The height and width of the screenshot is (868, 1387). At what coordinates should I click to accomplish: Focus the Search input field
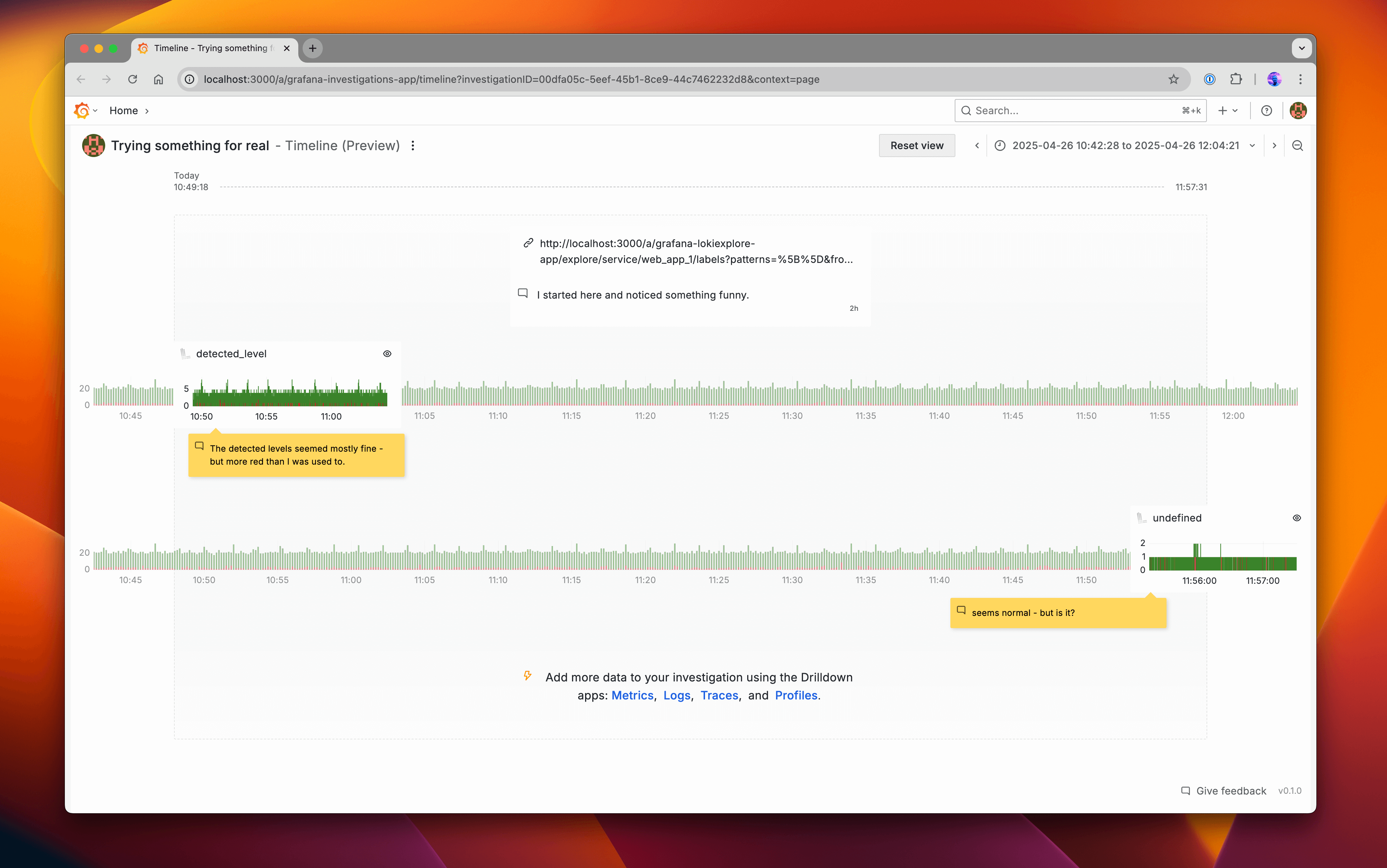[x=1074, y=111]
